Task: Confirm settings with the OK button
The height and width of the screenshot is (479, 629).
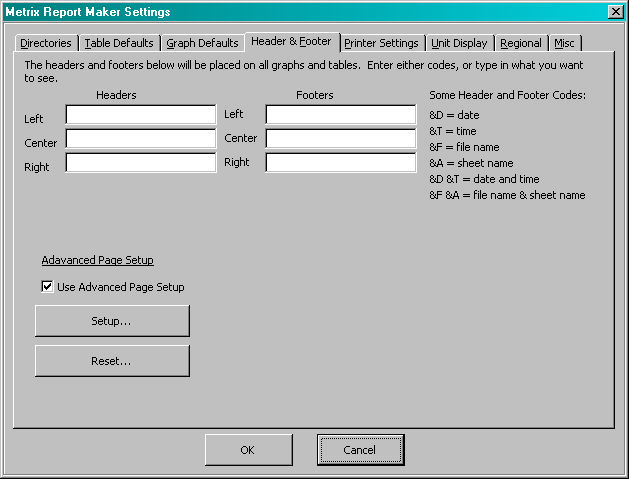Action: pos(249,450)
